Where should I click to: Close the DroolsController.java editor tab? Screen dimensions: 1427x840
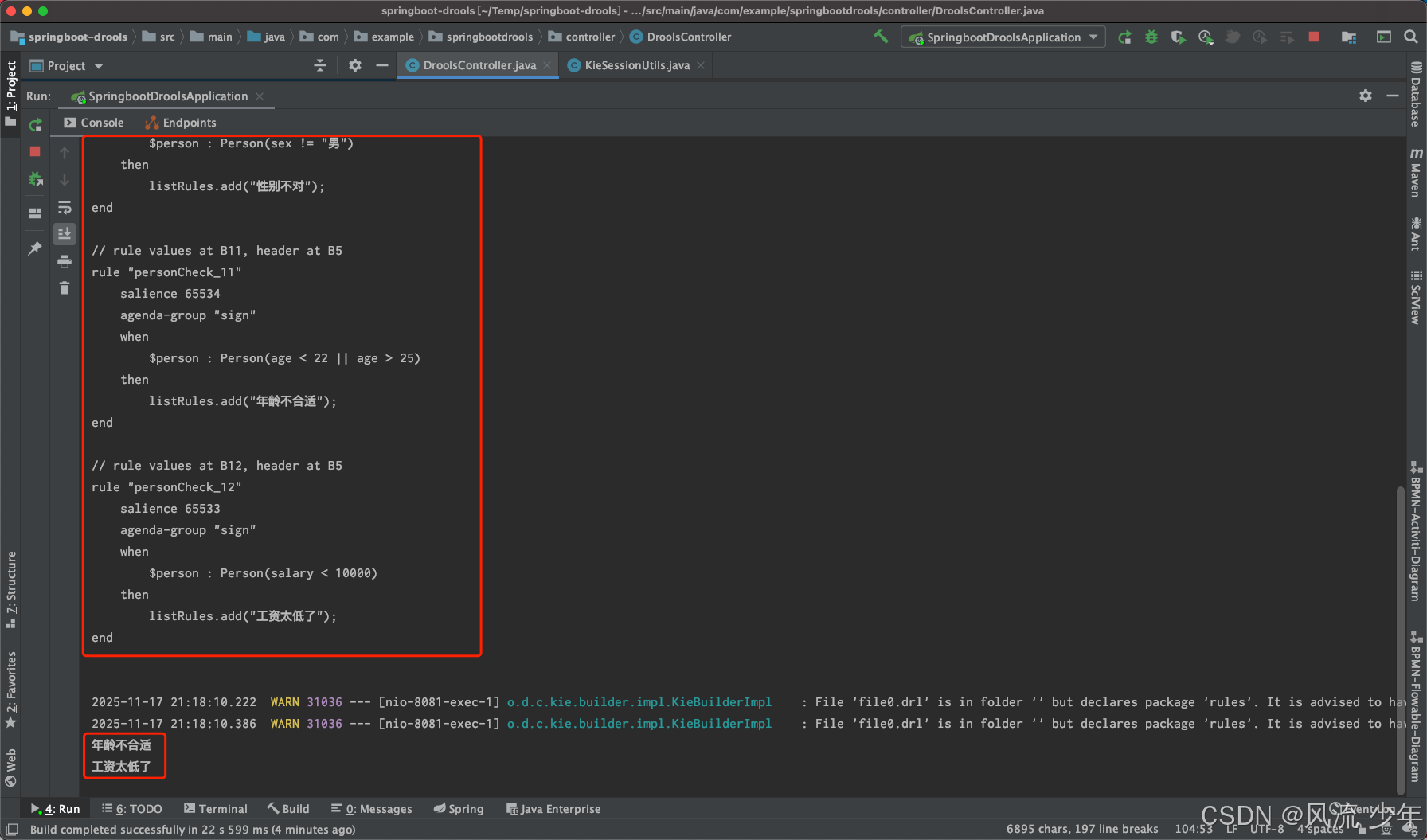coord(547,65)
